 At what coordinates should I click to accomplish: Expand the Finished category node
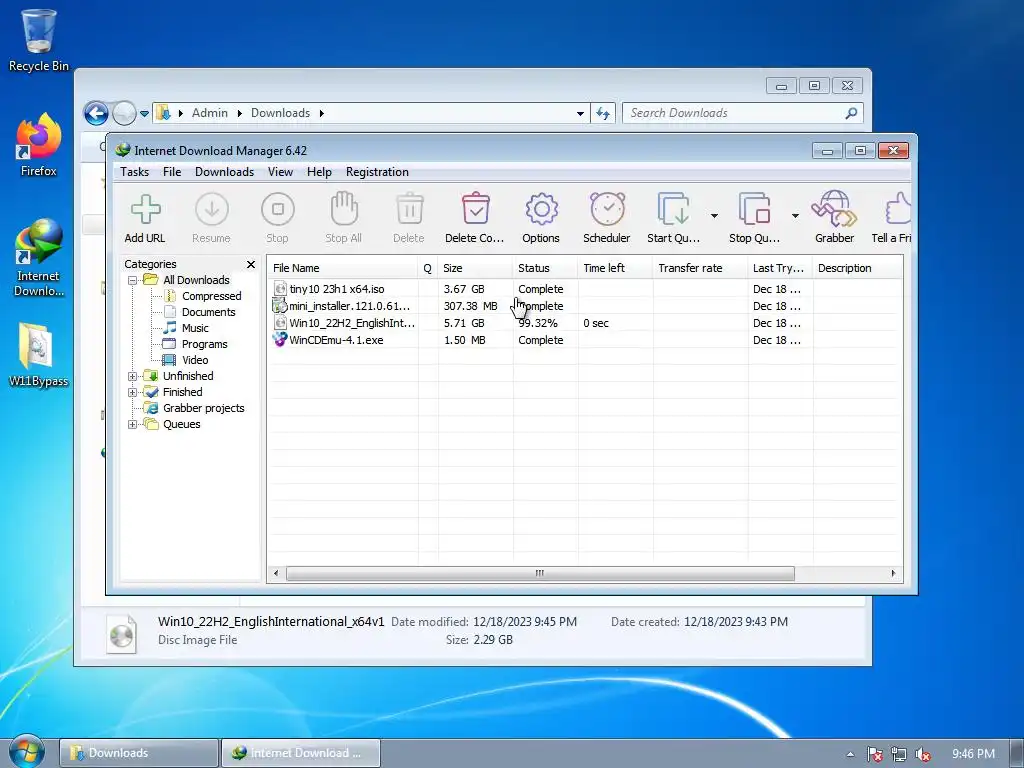133,392
